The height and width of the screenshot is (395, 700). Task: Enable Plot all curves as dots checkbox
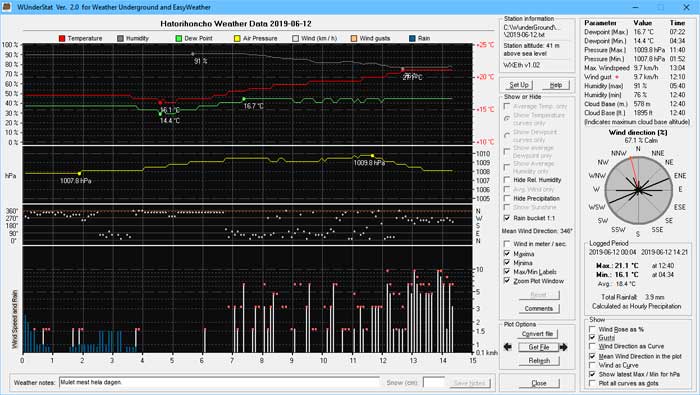[x=592, y=383]
